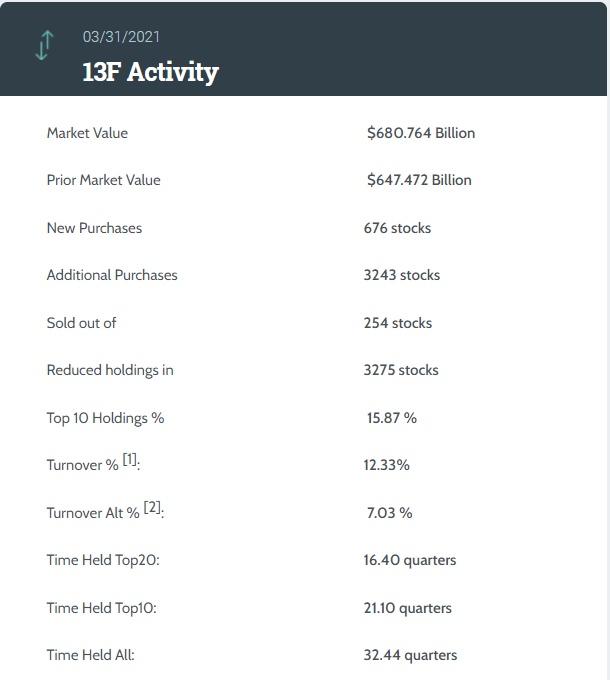Image resolution: width=610 pixels, height=680 pixels.
Task: Select the Sold out of label
Action: click(x=82, y=323)
